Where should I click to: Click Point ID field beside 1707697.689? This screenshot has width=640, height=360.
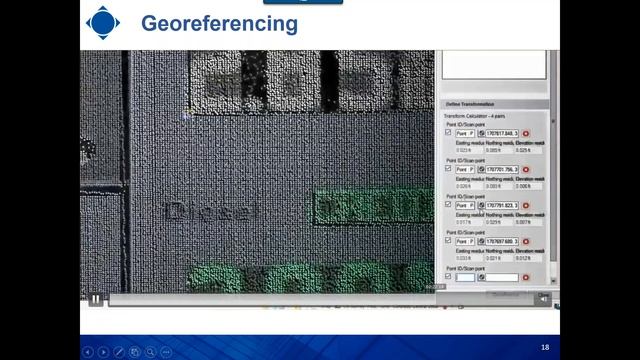coord(465,241)
